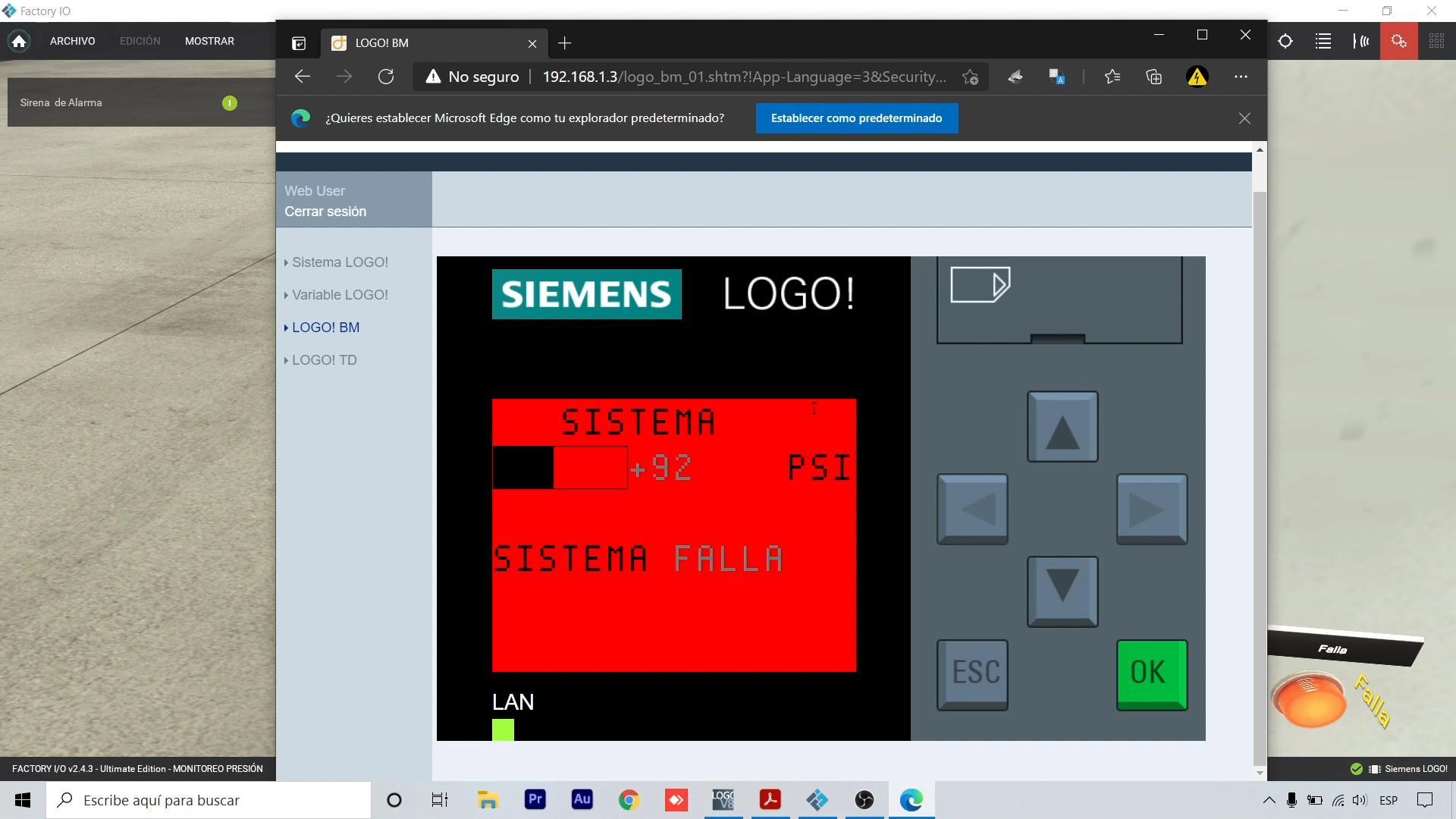Viewport: 1456px width, 819px height.
Task: Click Establecer como predeterminado button
Action: click(x=857, y=118)
